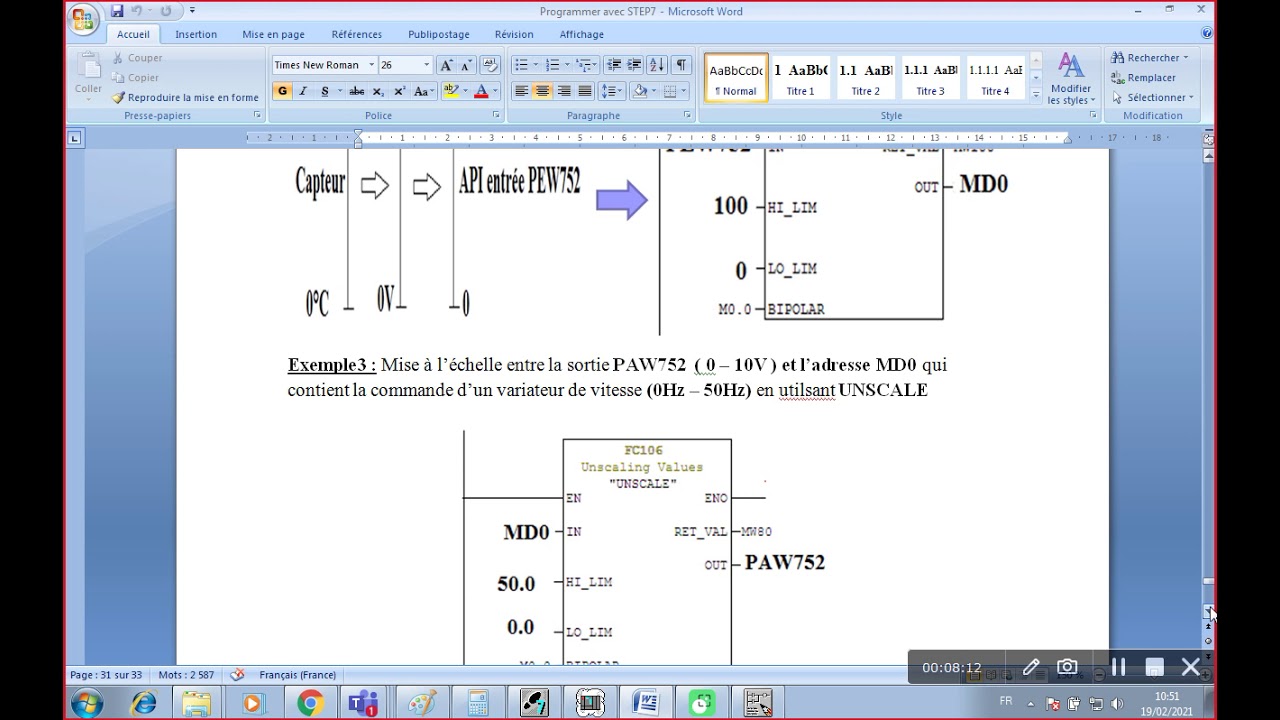This screenshot has width=1280, height=720.
Task: Click Français (France) language in status bar
Action: 298,675
